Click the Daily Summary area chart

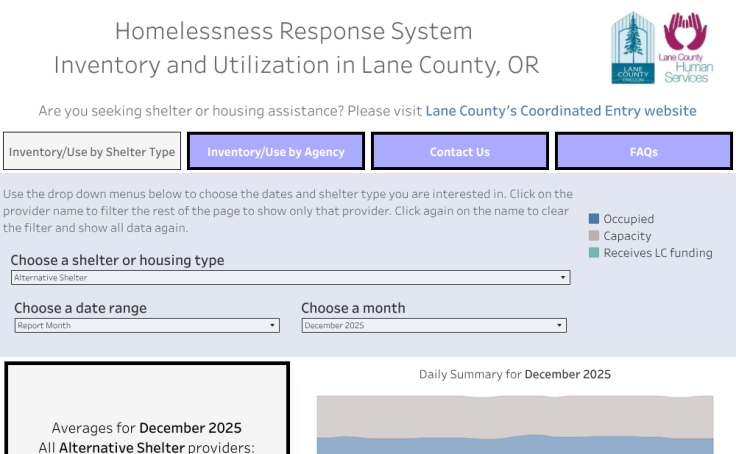(515, 425)
